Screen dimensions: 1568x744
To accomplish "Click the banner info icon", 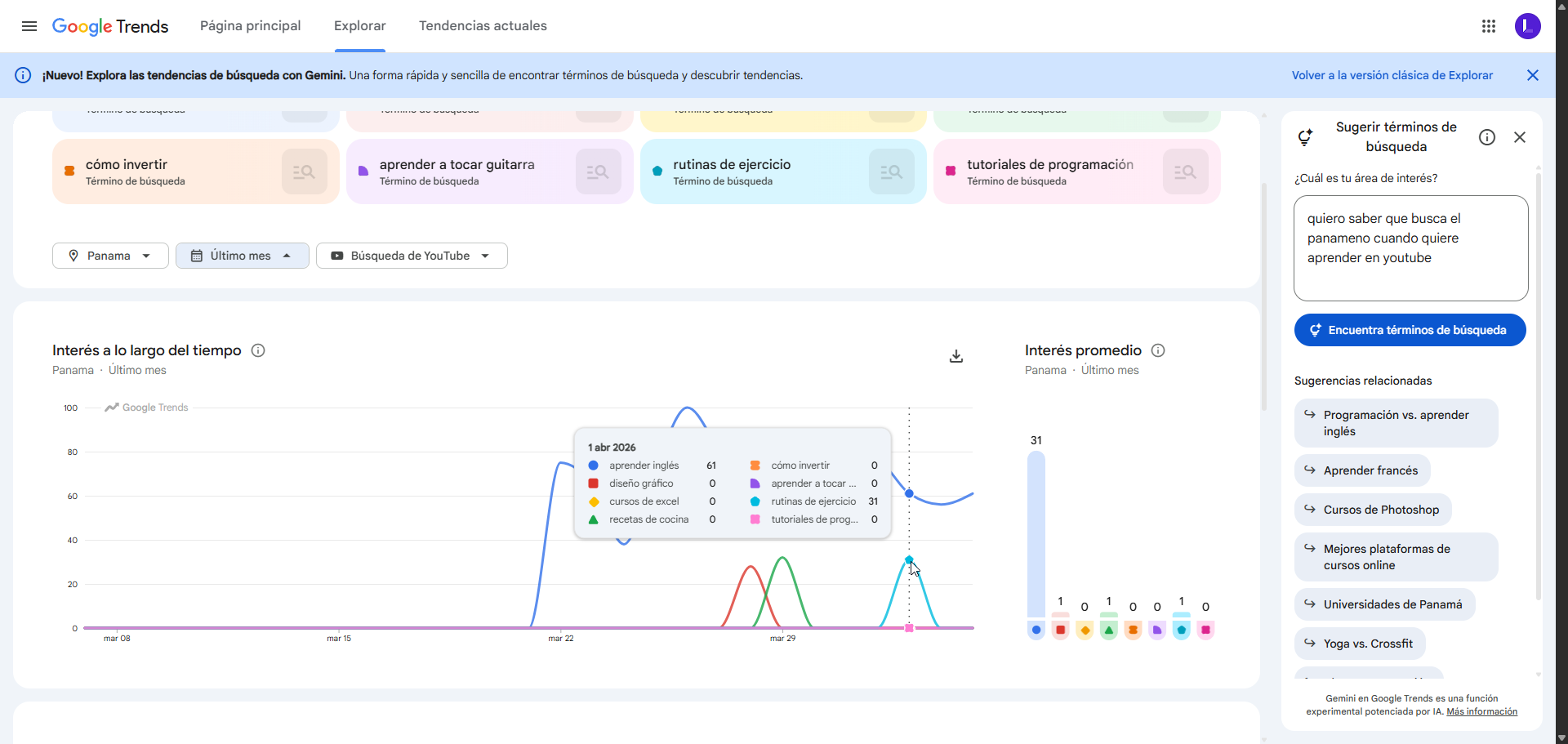I will tap(23, 75).
